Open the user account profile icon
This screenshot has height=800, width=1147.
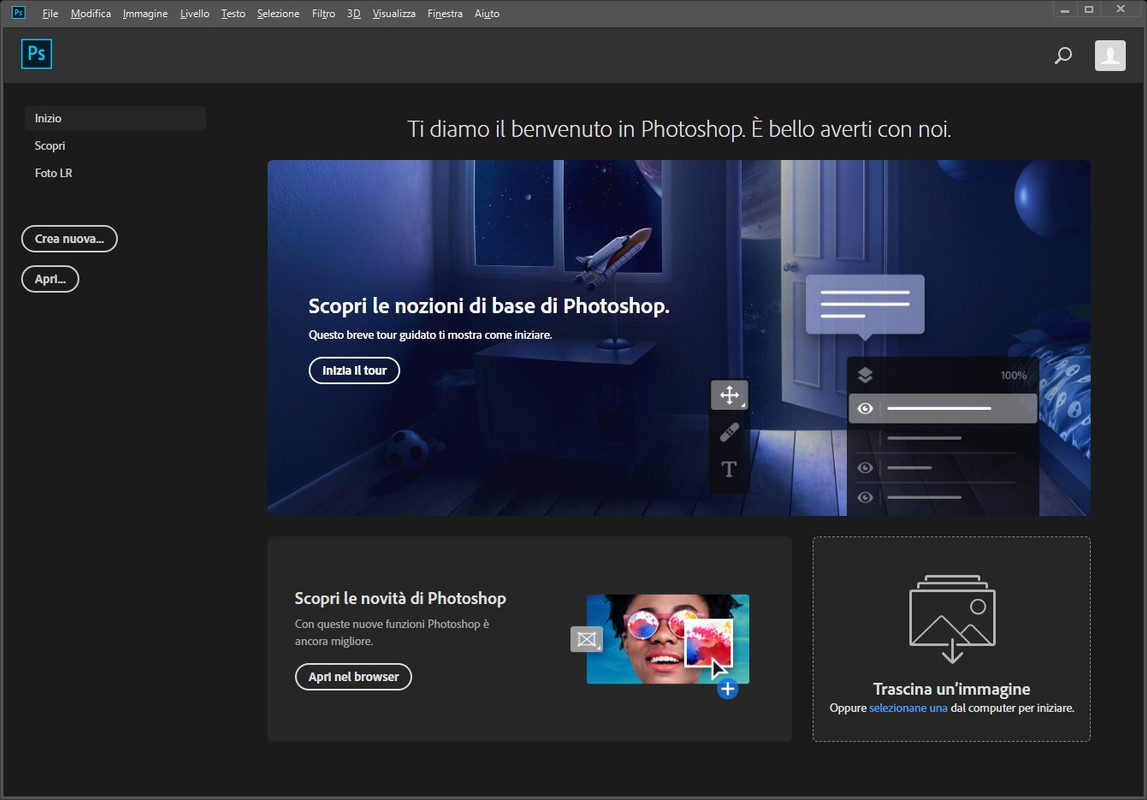(x=1110, y=56)
